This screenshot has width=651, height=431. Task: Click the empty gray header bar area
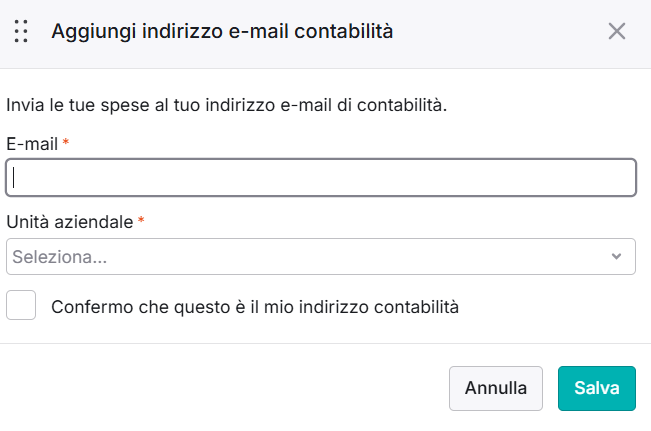pos(498,32)
